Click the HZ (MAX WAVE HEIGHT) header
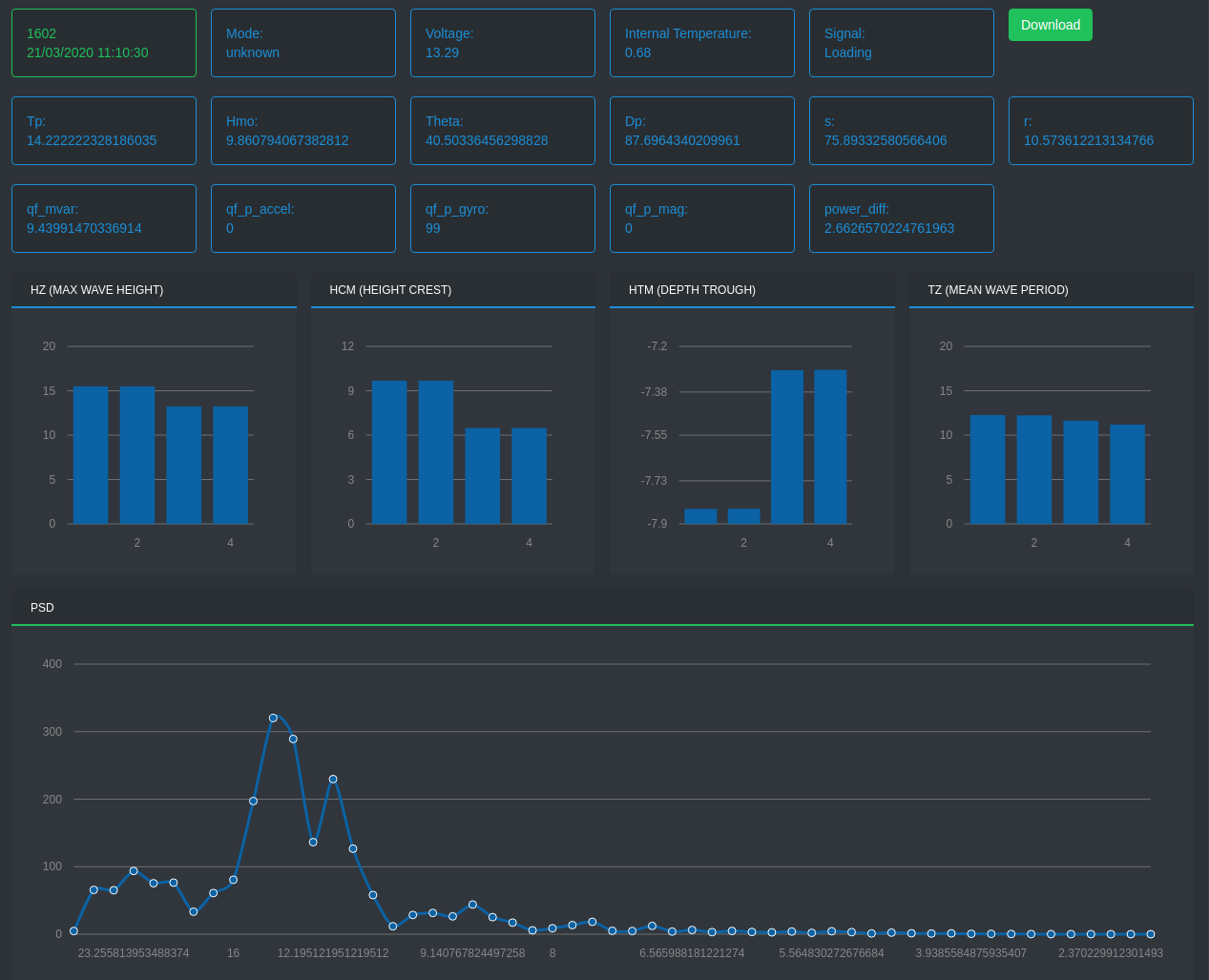The width and height of the screenshot is (1209, 980). coord(154,290)
